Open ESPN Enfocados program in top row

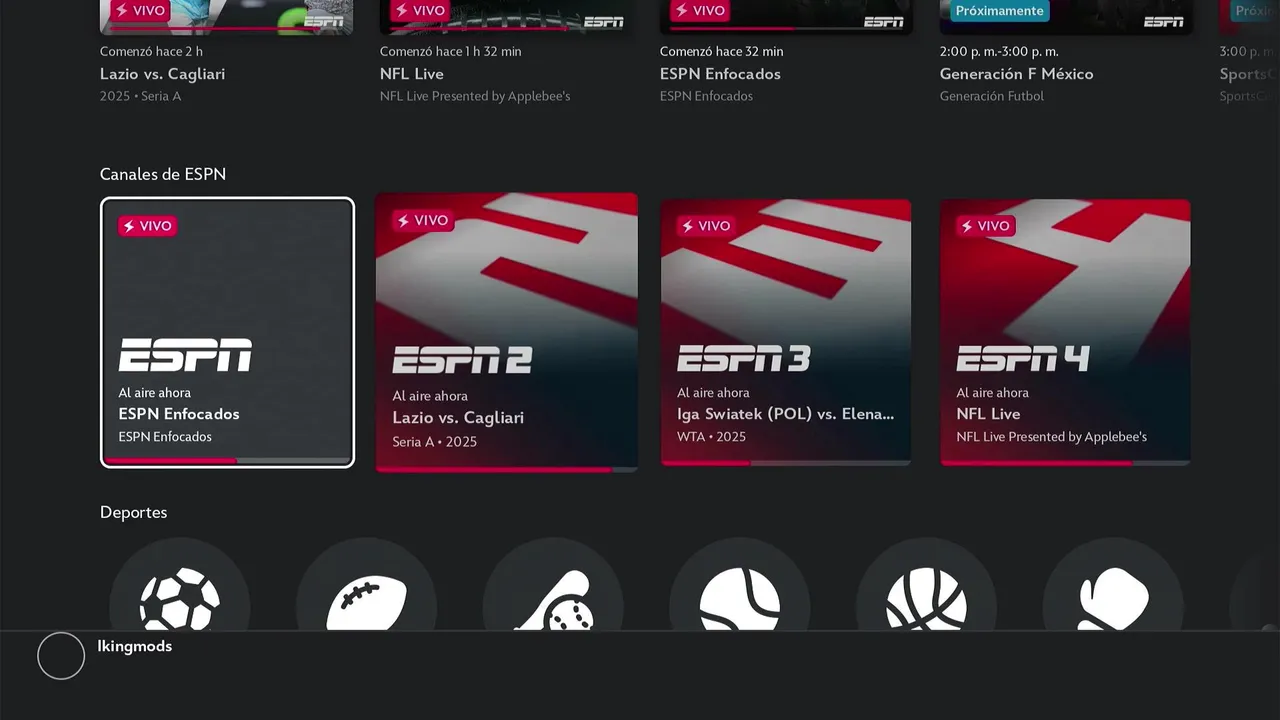pyautogui.click(x=786, y=52)
